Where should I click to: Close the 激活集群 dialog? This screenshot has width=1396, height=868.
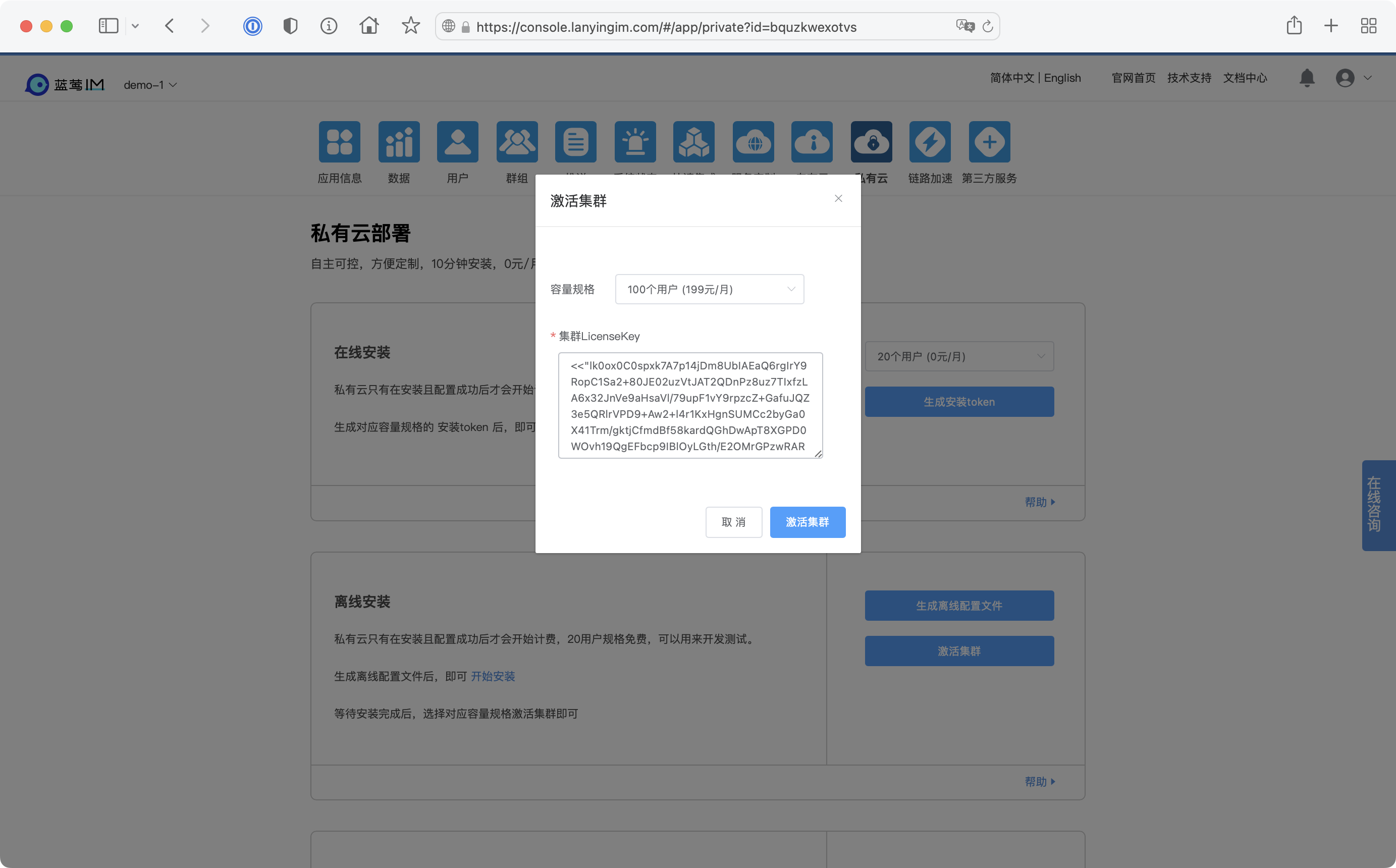838,198
